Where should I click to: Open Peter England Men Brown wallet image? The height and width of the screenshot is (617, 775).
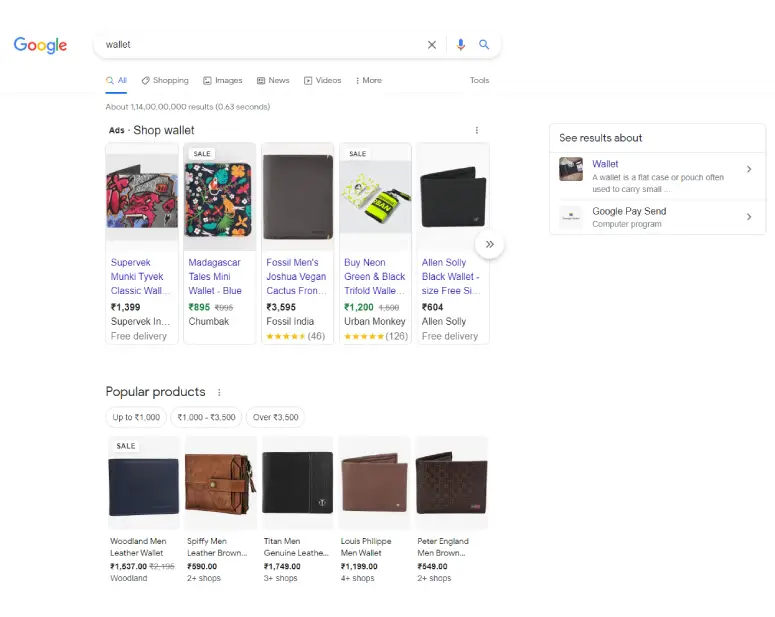[451, 483]
